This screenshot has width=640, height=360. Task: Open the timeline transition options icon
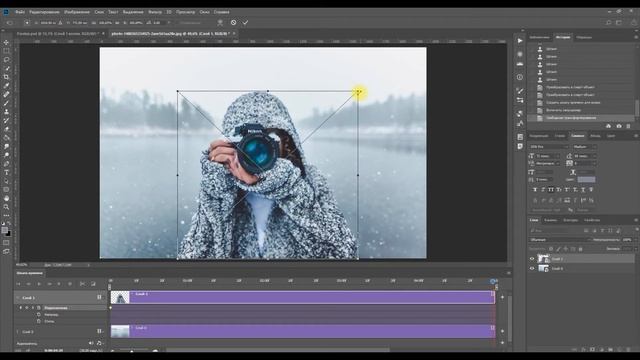(x=93, y=284)
